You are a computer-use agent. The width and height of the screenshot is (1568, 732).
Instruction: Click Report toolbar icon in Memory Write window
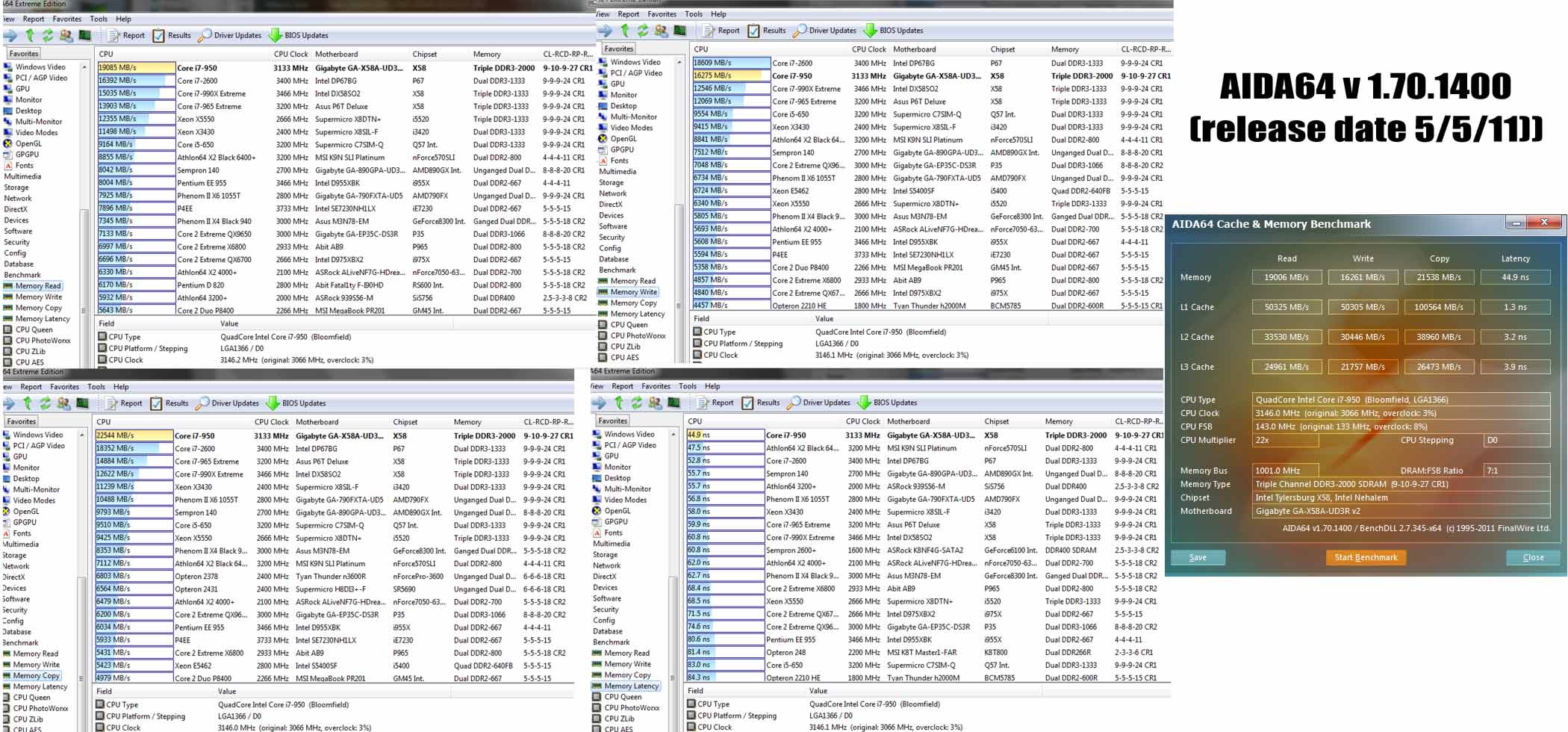point(709,31)
